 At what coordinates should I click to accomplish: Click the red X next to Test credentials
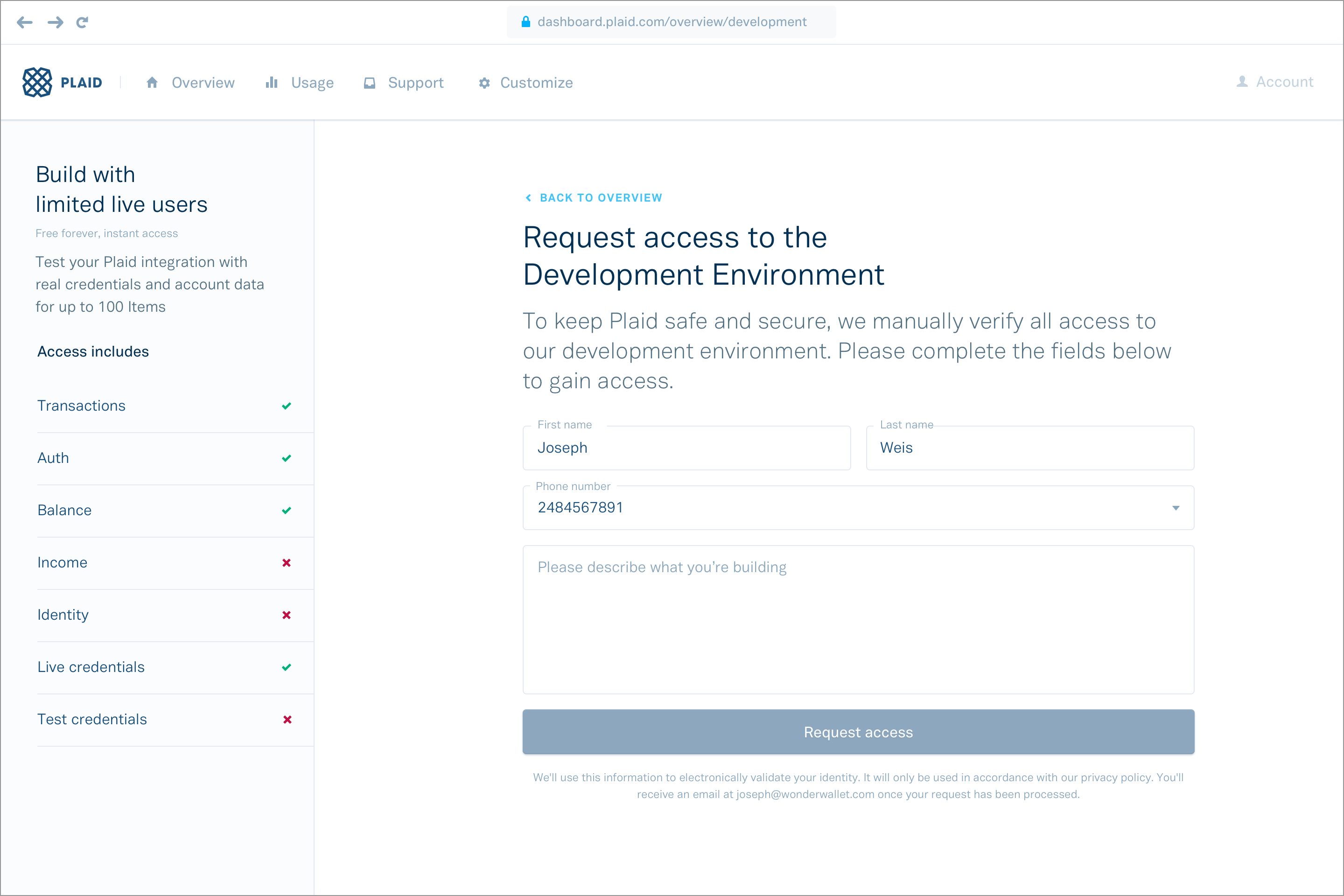click(287, 720)
